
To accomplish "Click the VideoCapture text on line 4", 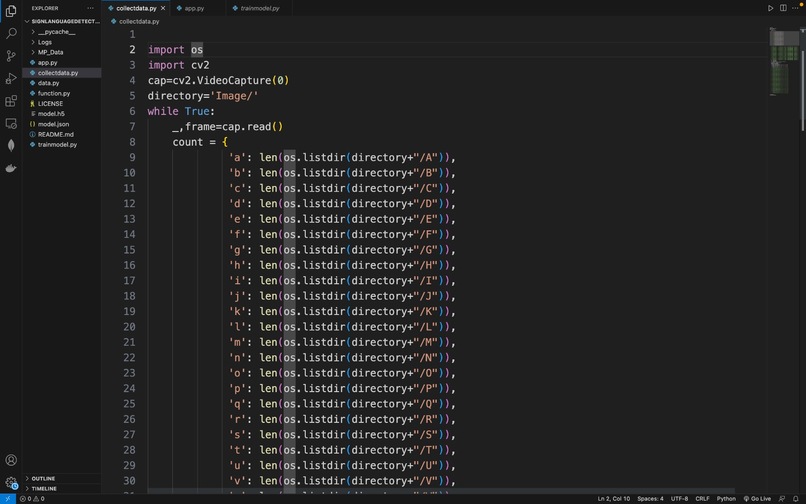I will click(234, 80).
